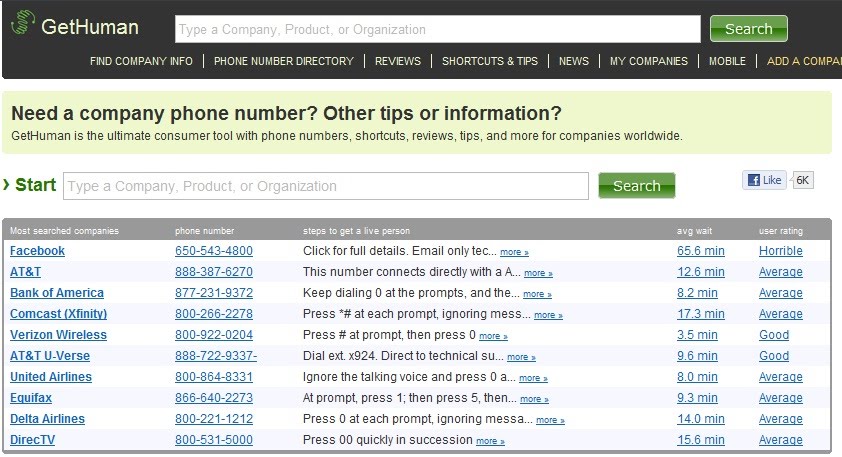Viewport: 842px width, 457px height.
Task: Click 'more' link in the Comcast row
Action: (x=548, y=315)
